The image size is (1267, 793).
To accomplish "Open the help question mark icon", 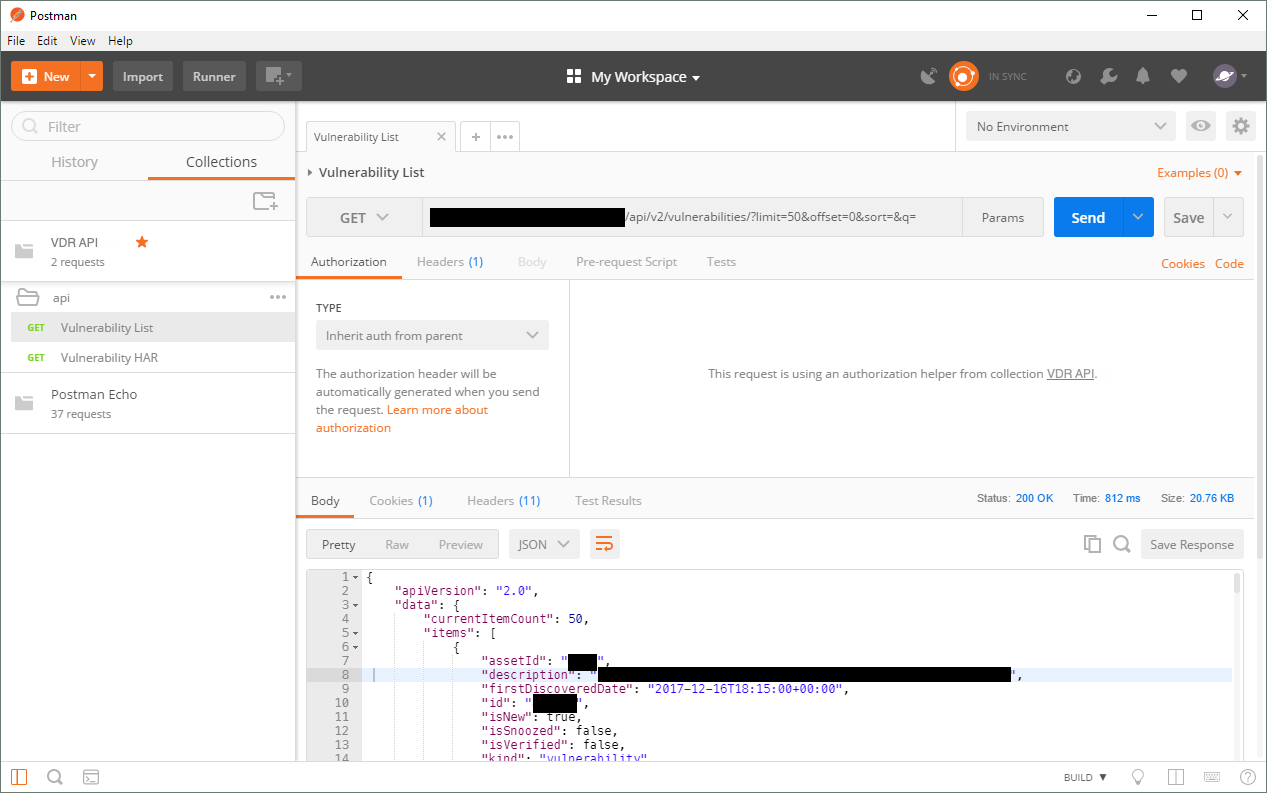I will 1248,777.
